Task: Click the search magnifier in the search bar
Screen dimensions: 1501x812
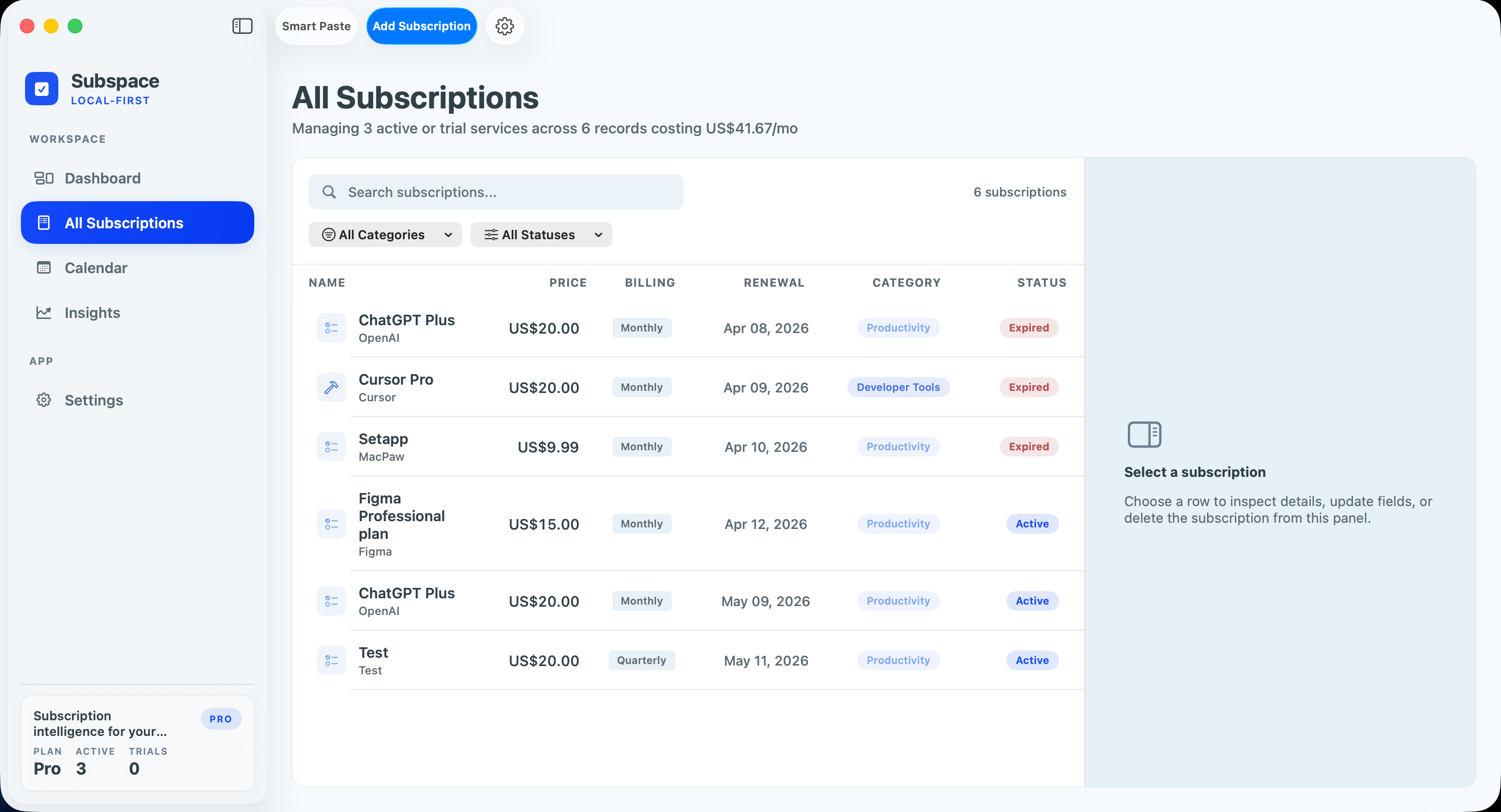Action: [x=329, y=192]
